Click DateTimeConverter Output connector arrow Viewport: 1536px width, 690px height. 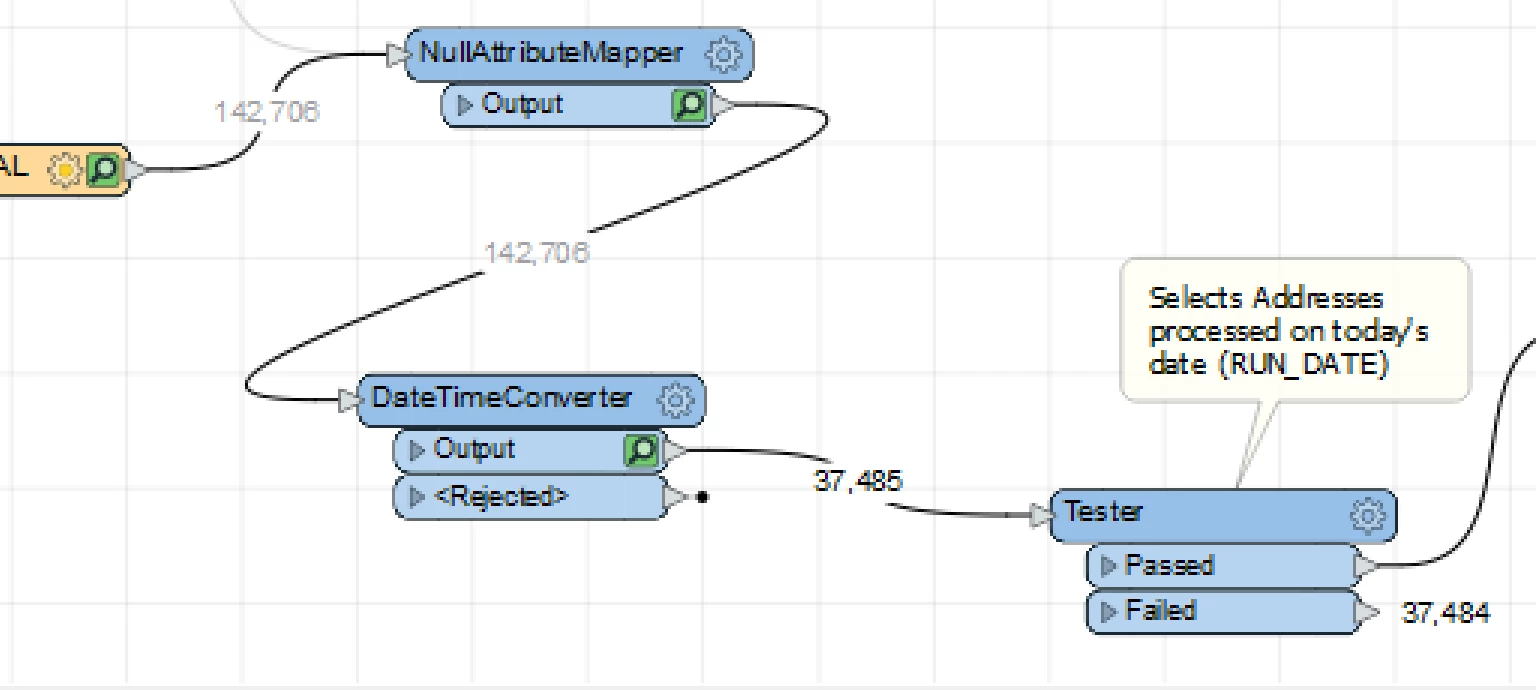(676, 451)
